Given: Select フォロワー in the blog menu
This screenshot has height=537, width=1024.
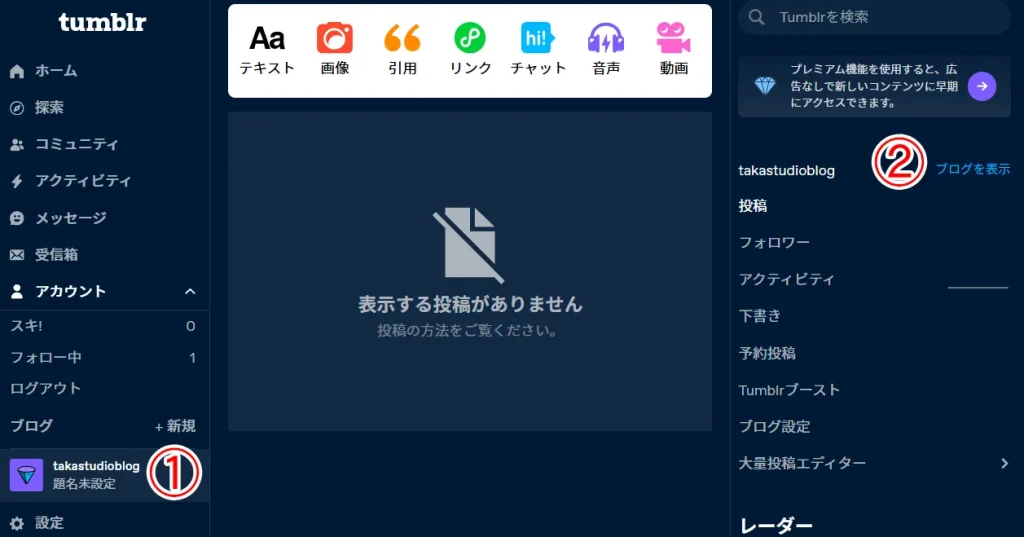Looking at the screenshot, I should [x=774, y=242].
